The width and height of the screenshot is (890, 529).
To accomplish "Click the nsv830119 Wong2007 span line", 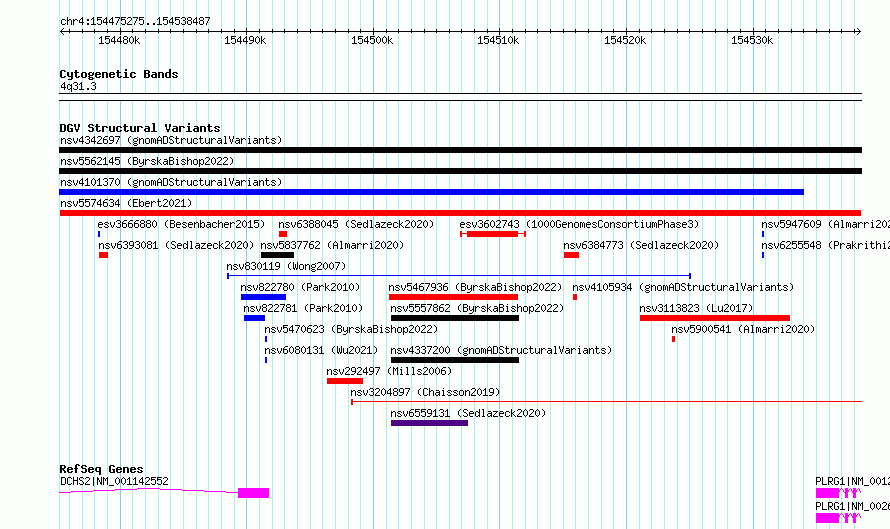I will [459, 276].
